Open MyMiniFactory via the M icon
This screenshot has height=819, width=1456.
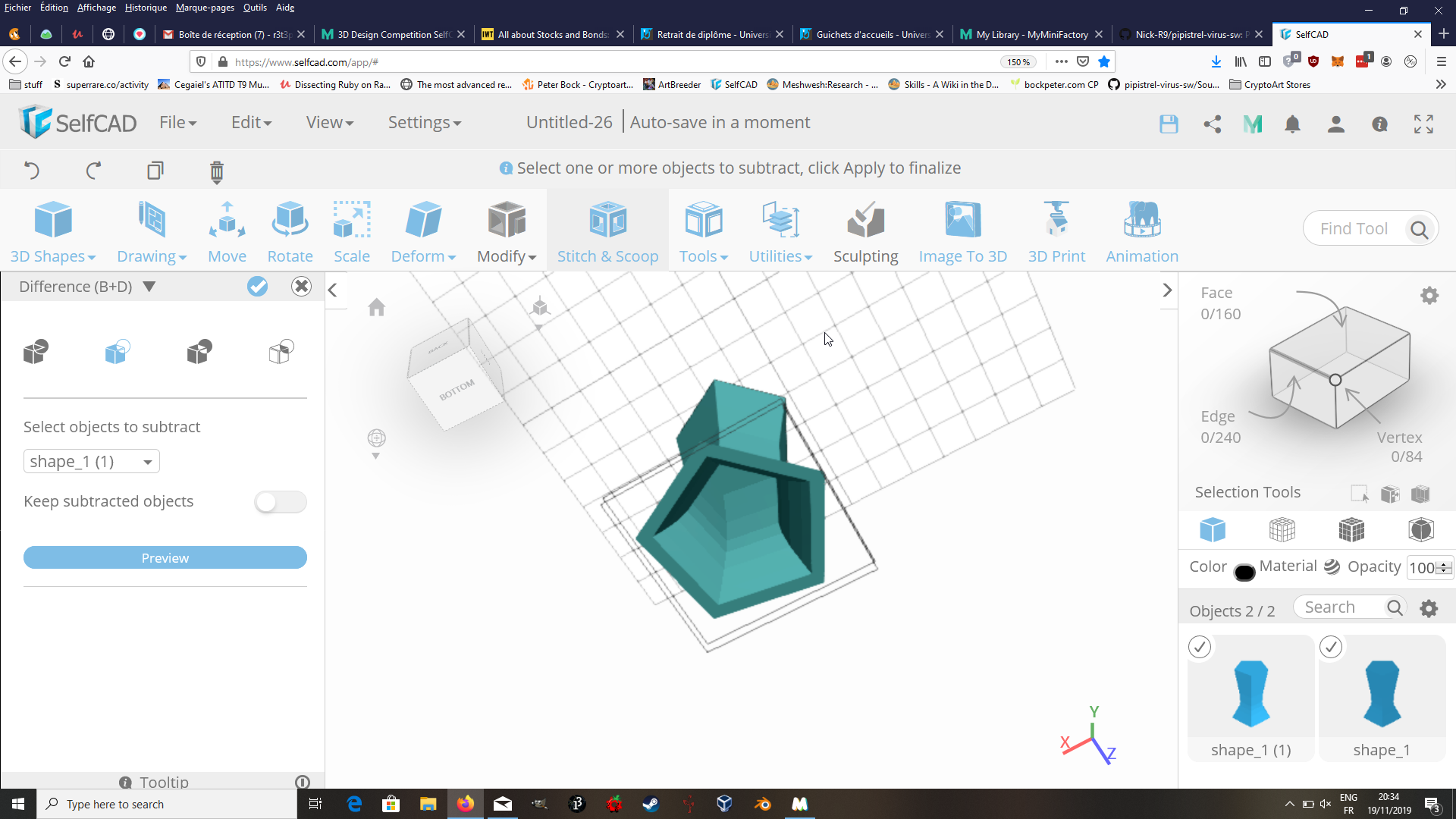tap(1253, 124)
